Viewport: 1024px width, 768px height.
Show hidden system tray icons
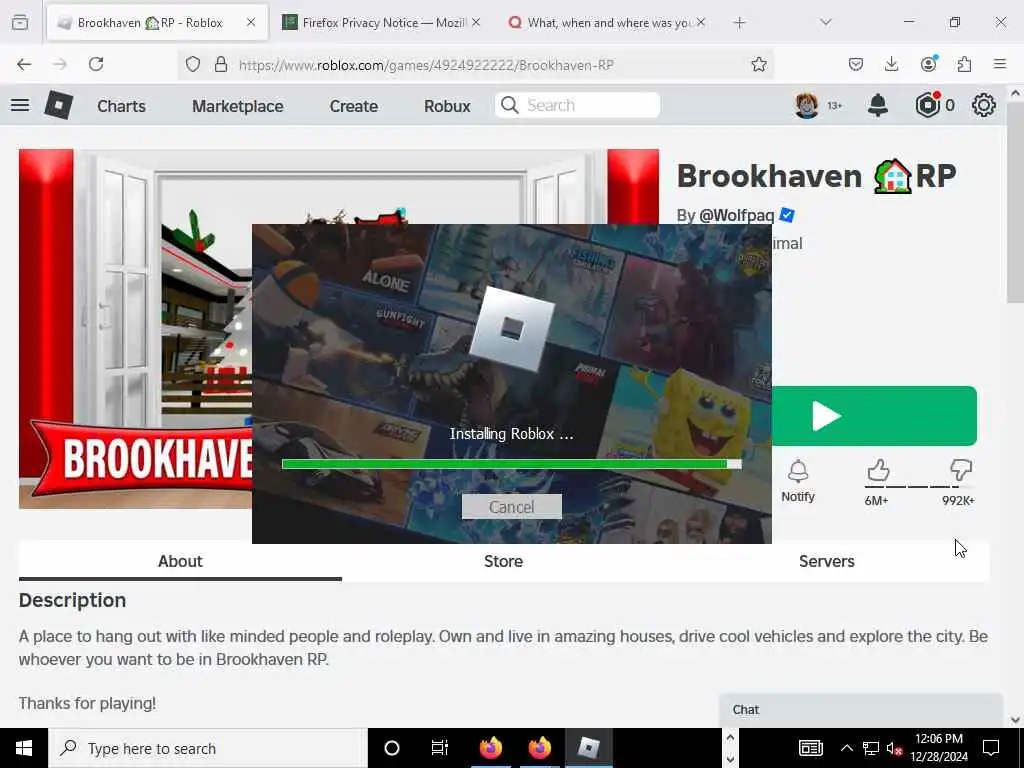846,748
